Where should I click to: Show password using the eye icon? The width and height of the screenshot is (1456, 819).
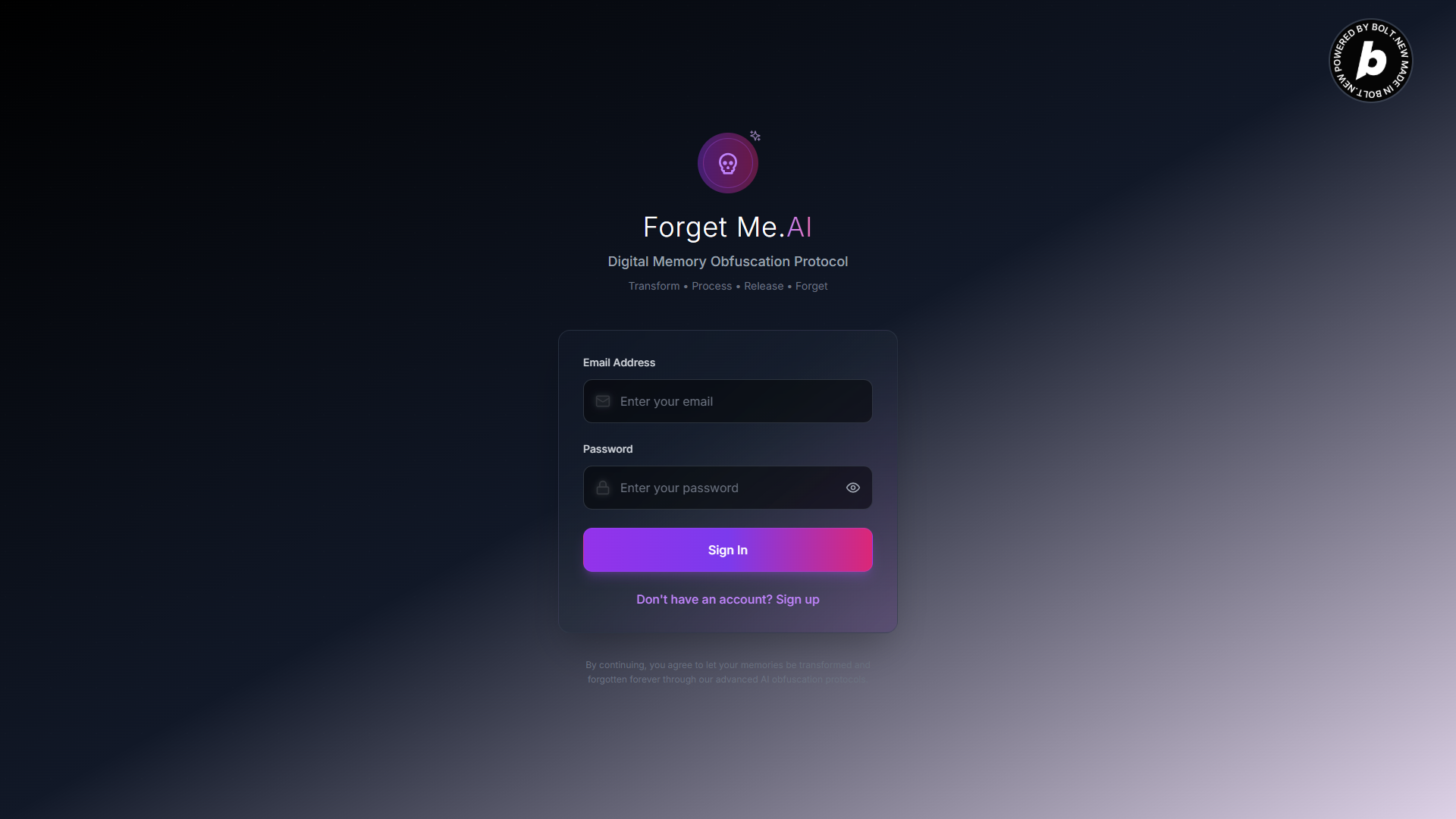click(853, 488)
